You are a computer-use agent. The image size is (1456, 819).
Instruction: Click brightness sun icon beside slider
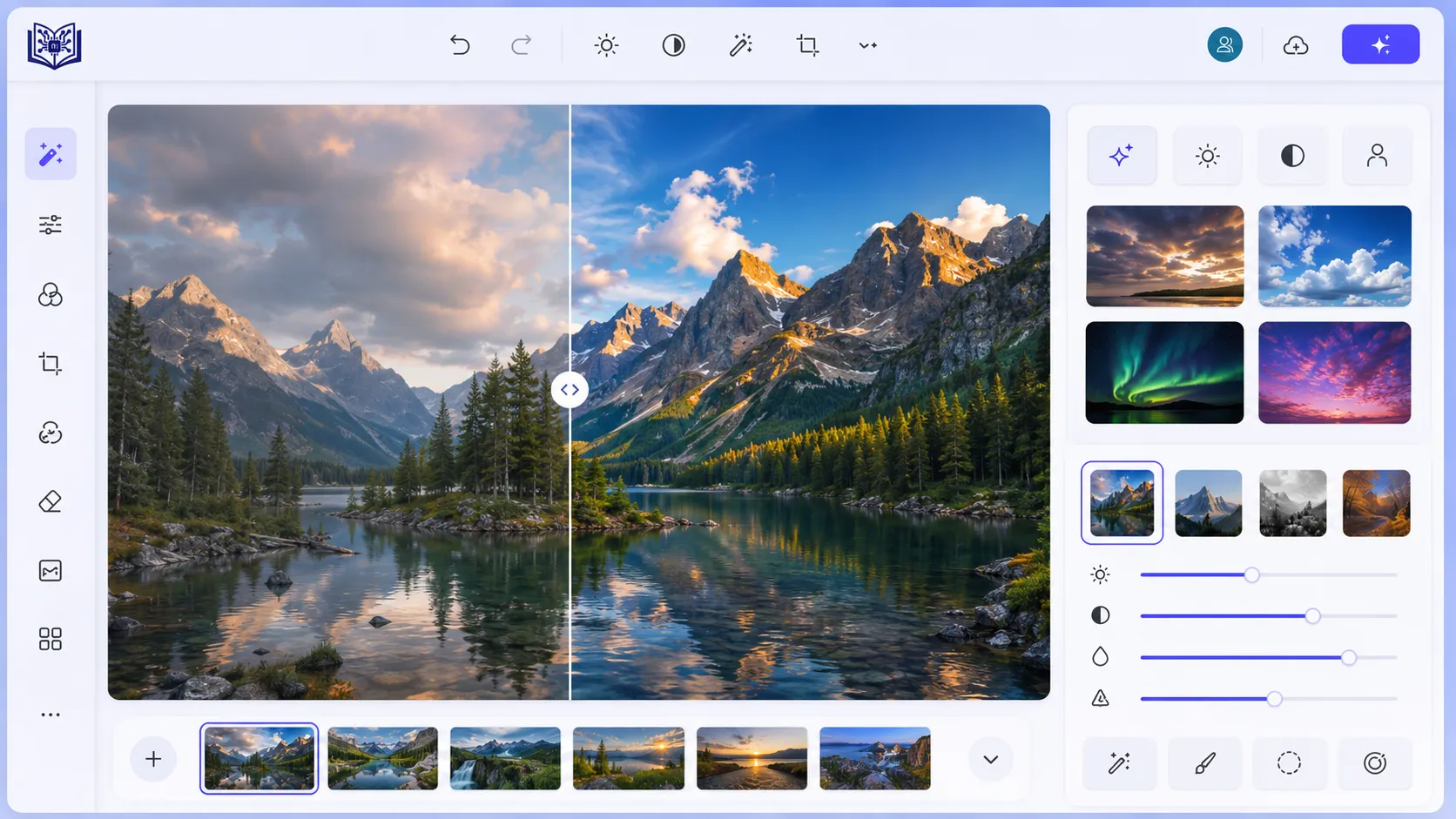click(x=1100, y=574)
